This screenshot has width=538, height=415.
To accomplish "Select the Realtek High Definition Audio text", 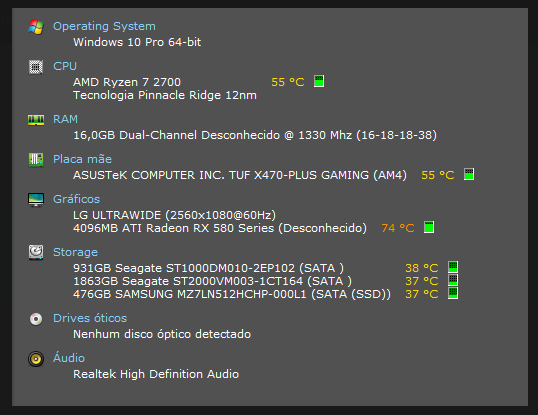I will pos(156,374).
